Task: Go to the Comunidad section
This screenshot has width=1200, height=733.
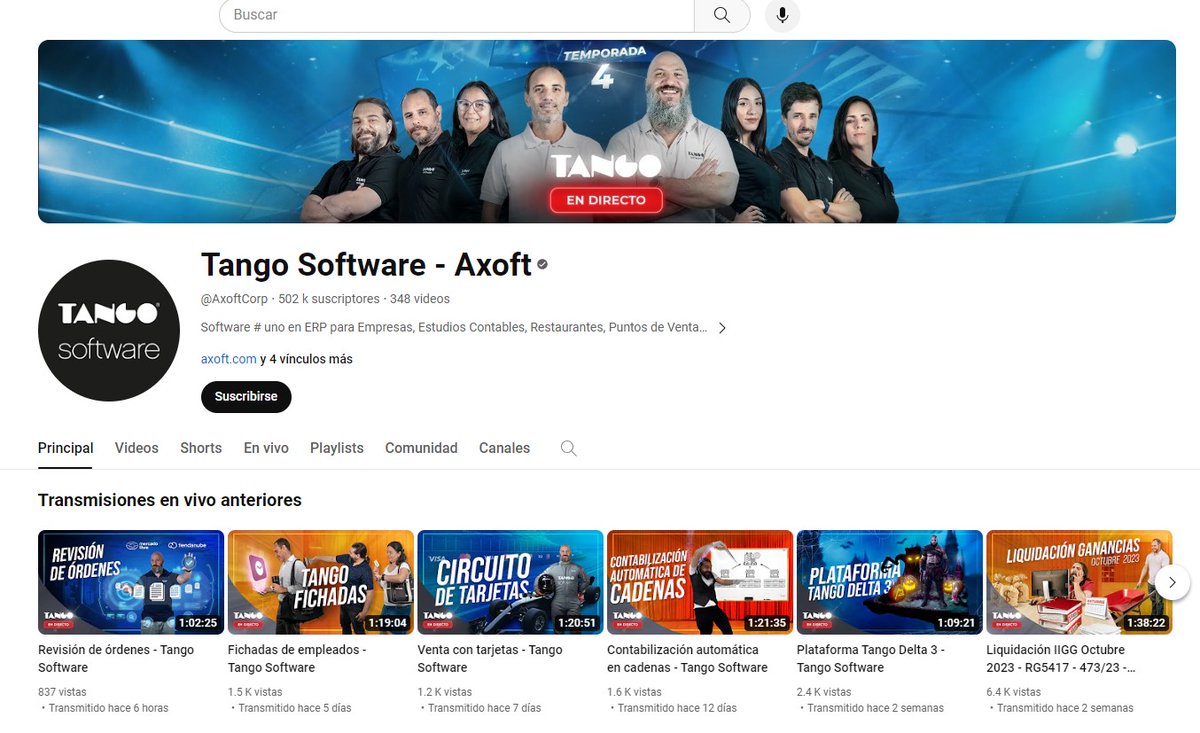Action: coord(421,448)
